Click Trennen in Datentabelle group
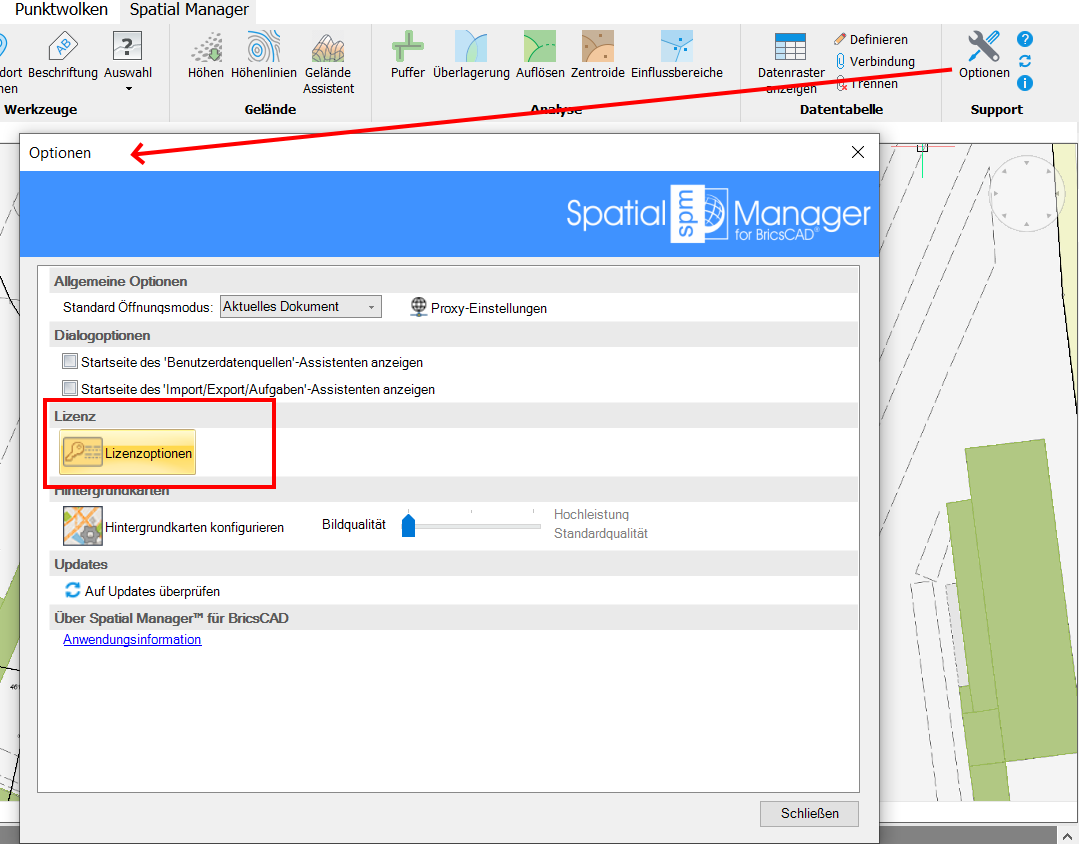The image size is (1079, 844). tap(866, 83)
